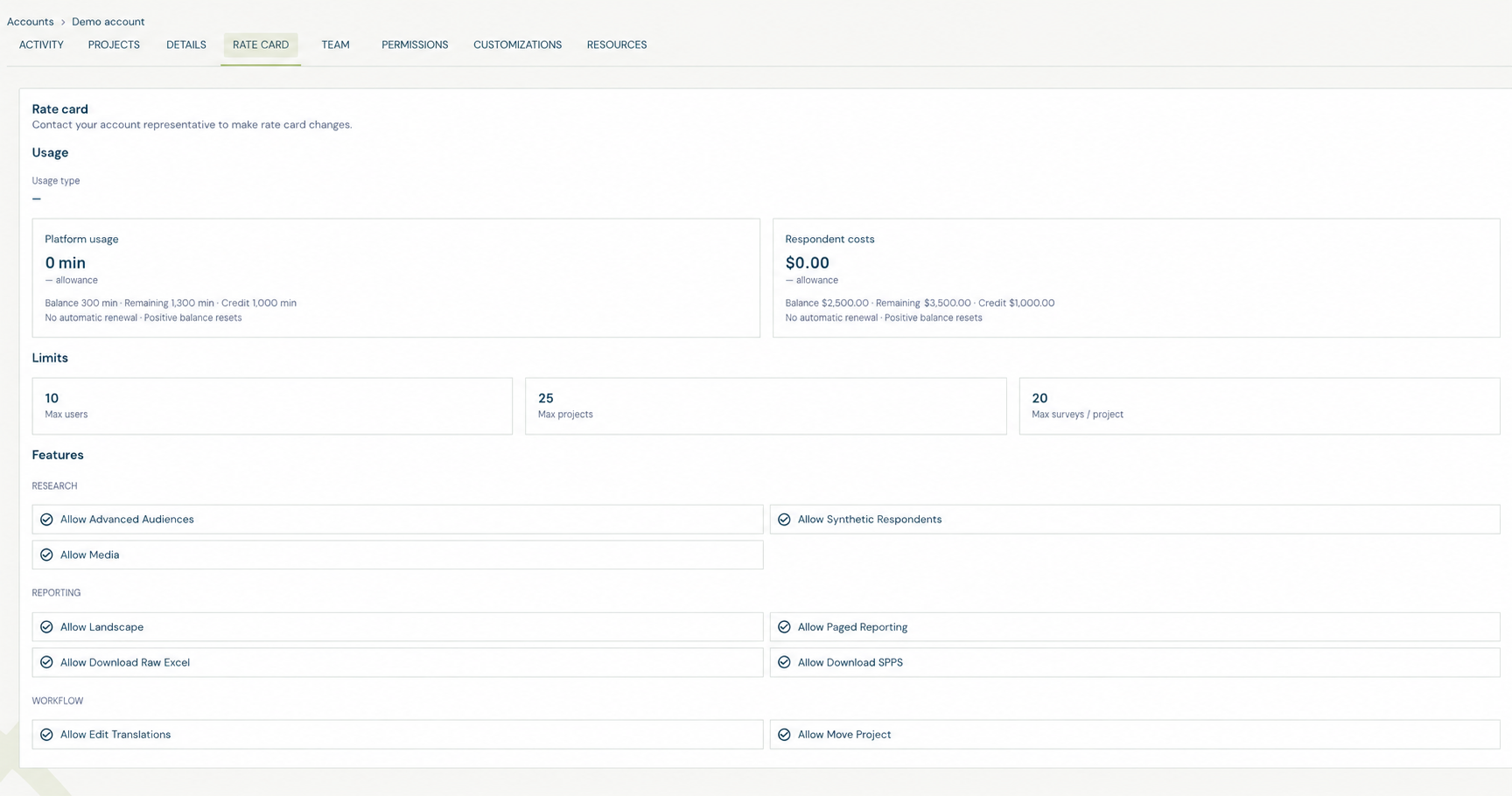
Task: Click the 'Allow Download SPPS' label
Action: (850, 662)
